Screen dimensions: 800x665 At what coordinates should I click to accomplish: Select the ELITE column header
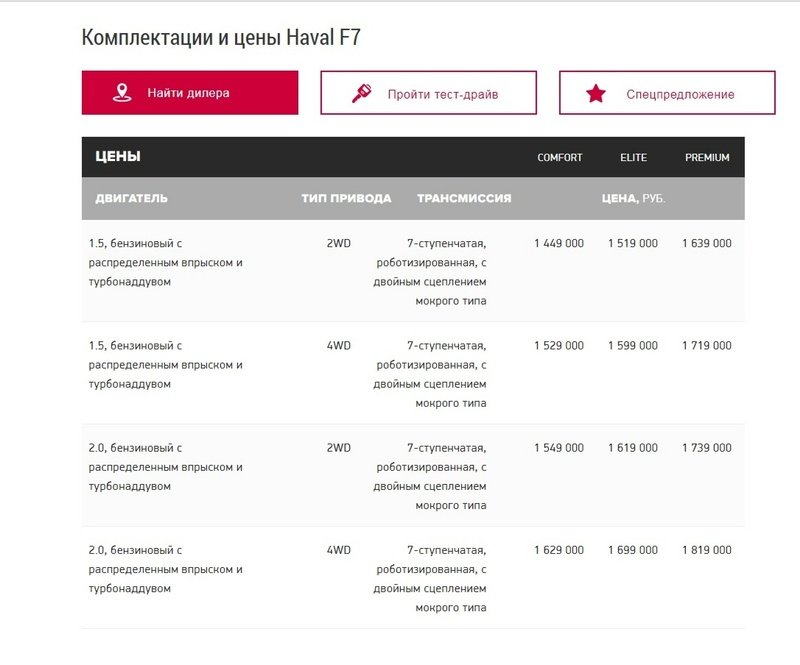[634, 158]
